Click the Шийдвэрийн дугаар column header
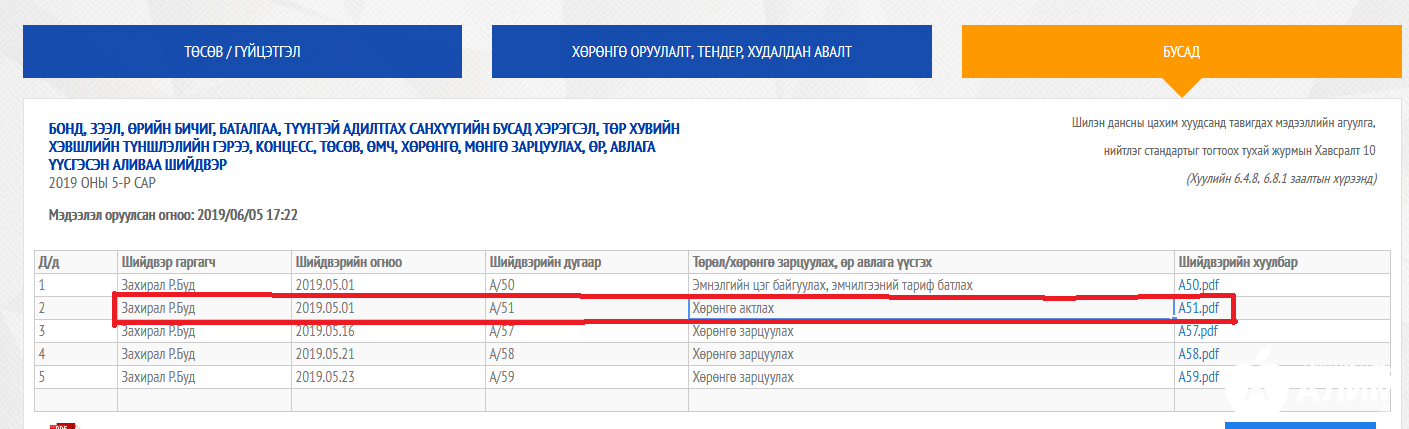Screen dimensions: 1409x429 tap(545, 262)
